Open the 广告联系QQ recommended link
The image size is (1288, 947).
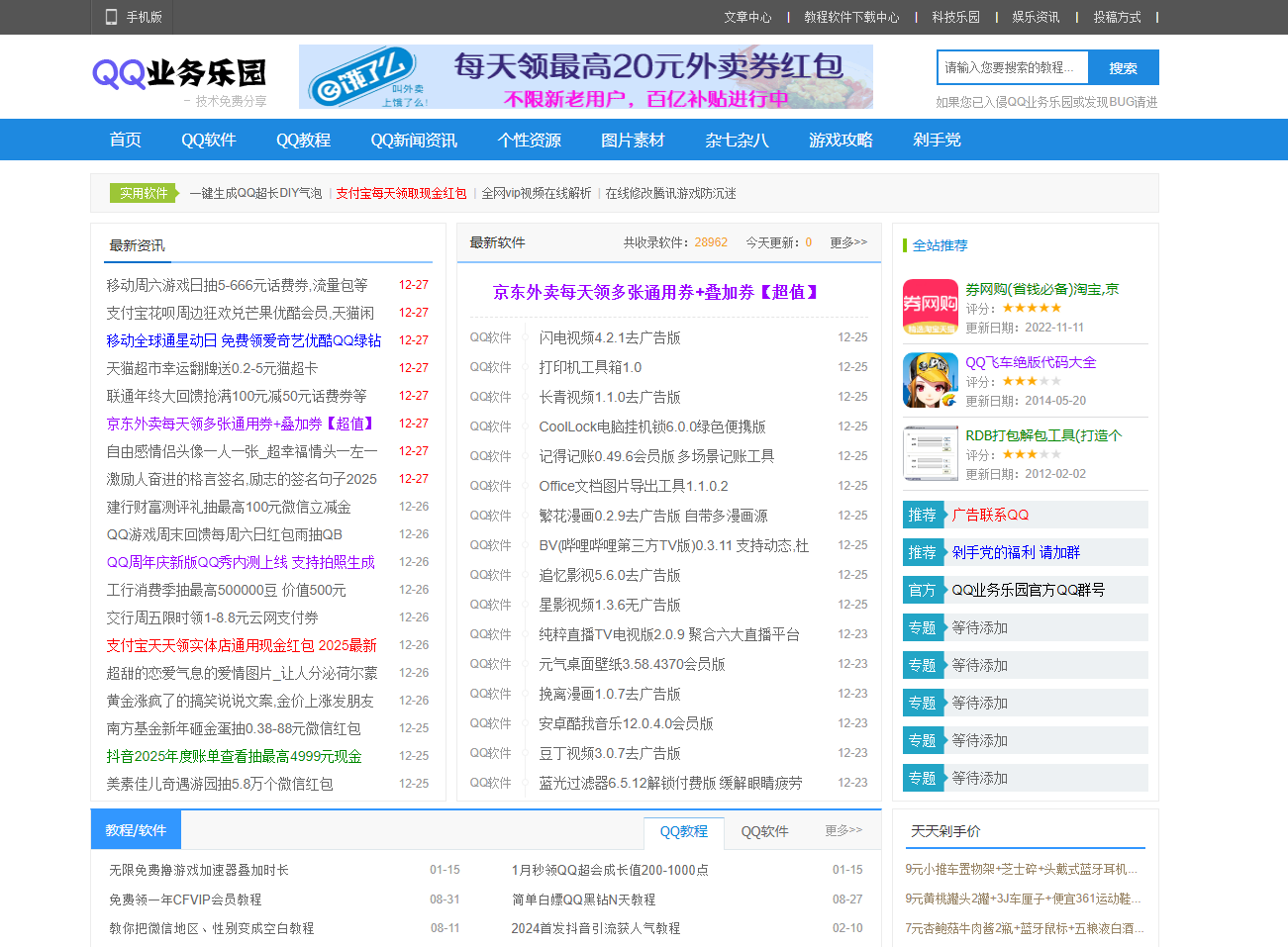pos(990,515)
